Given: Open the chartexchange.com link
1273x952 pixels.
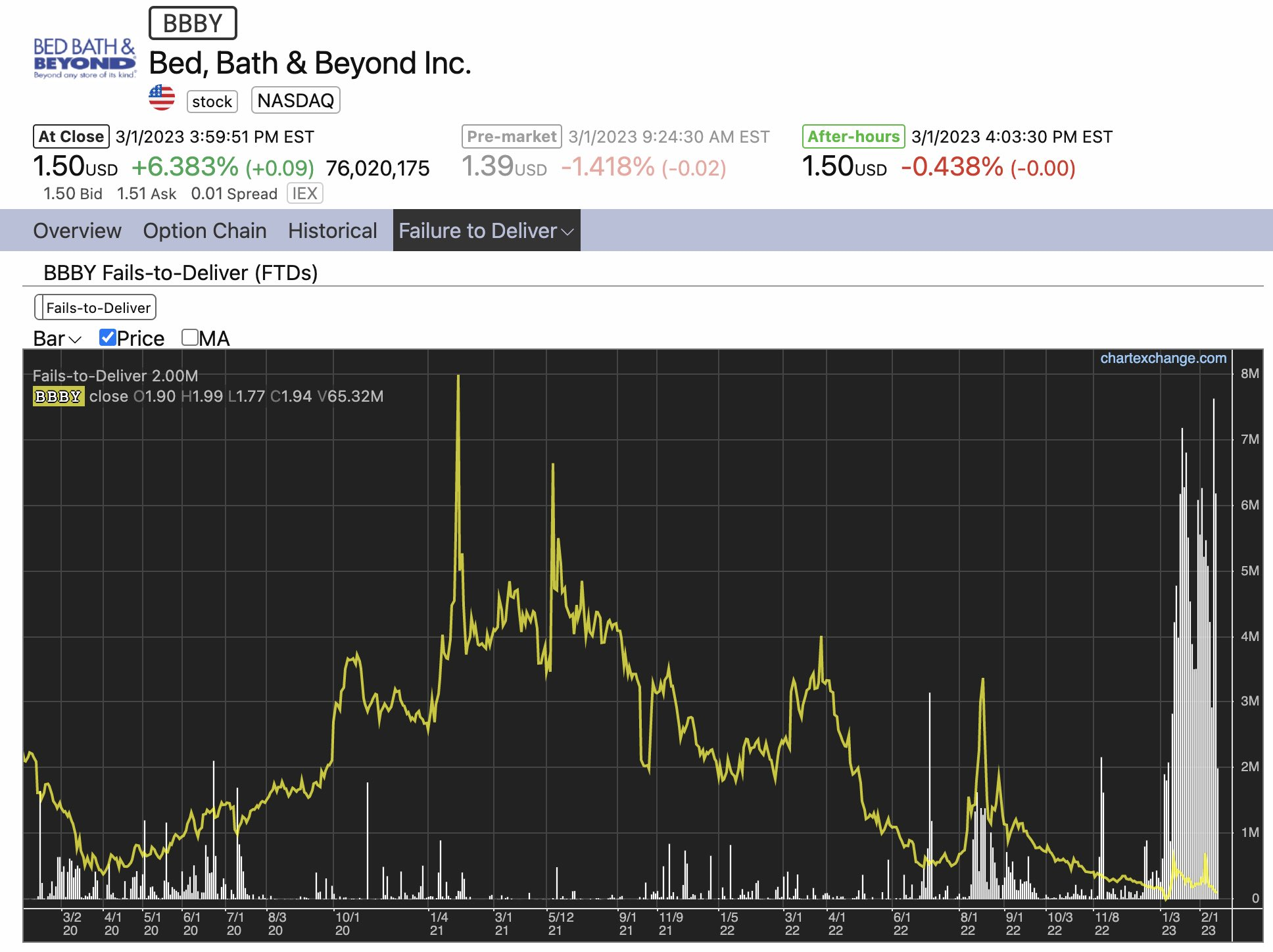Looking at the screenshot, I should [x=1163, y=358].
